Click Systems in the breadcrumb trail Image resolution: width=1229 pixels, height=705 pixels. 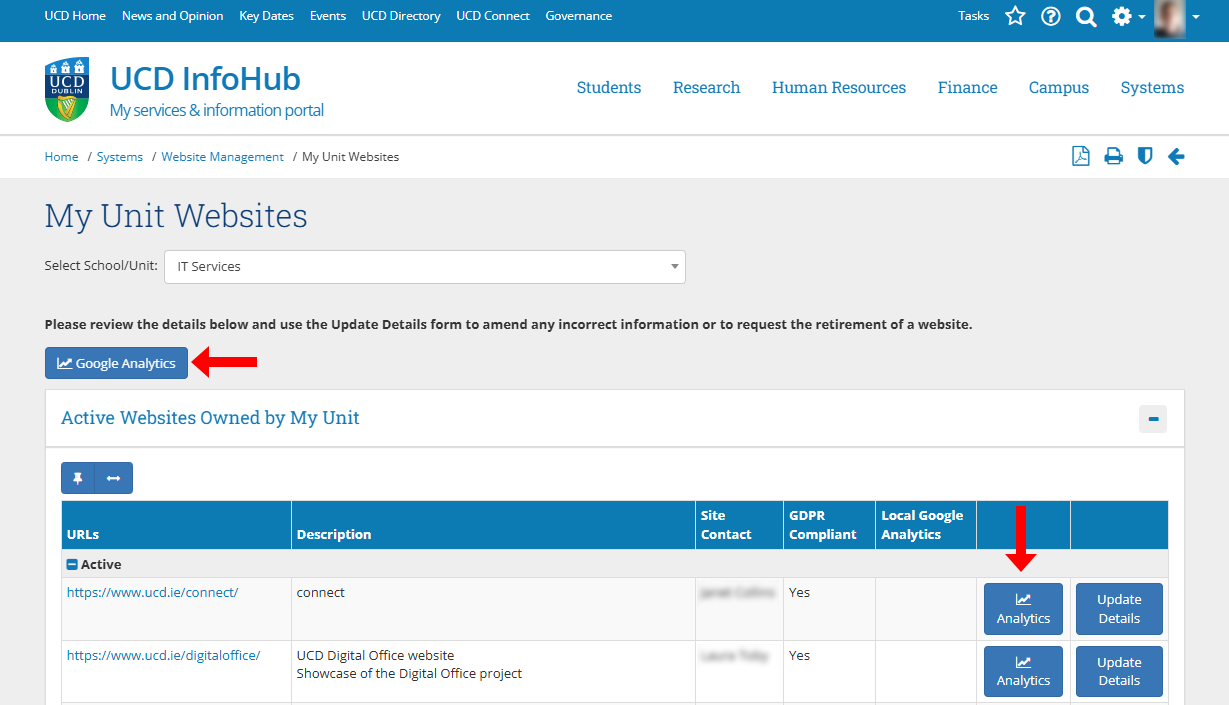[x=119, y=156]
